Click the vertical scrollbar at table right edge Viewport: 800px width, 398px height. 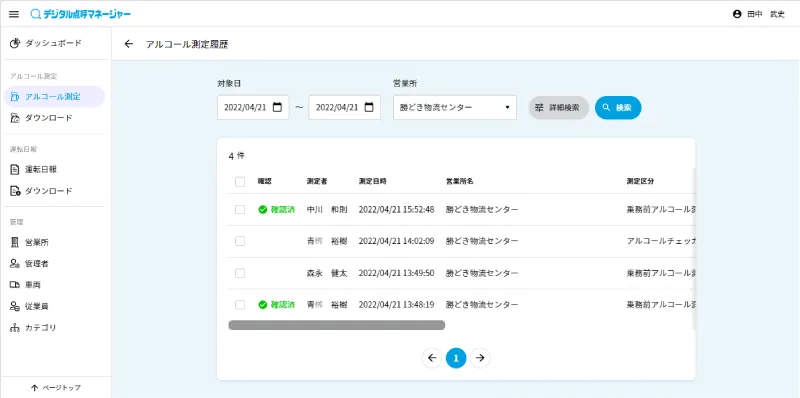(693, 248)
